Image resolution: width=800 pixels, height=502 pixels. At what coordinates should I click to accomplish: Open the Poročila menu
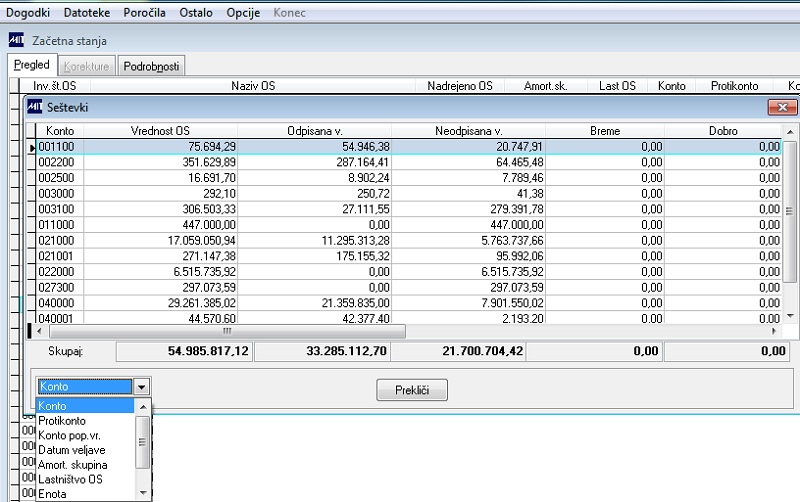point(144,13)
